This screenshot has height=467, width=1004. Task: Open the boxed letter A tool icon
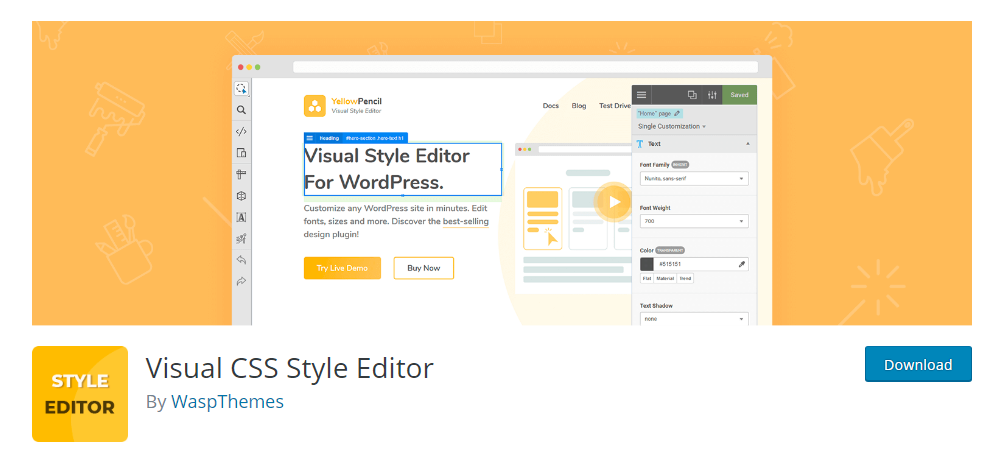(x=241, y=217)
